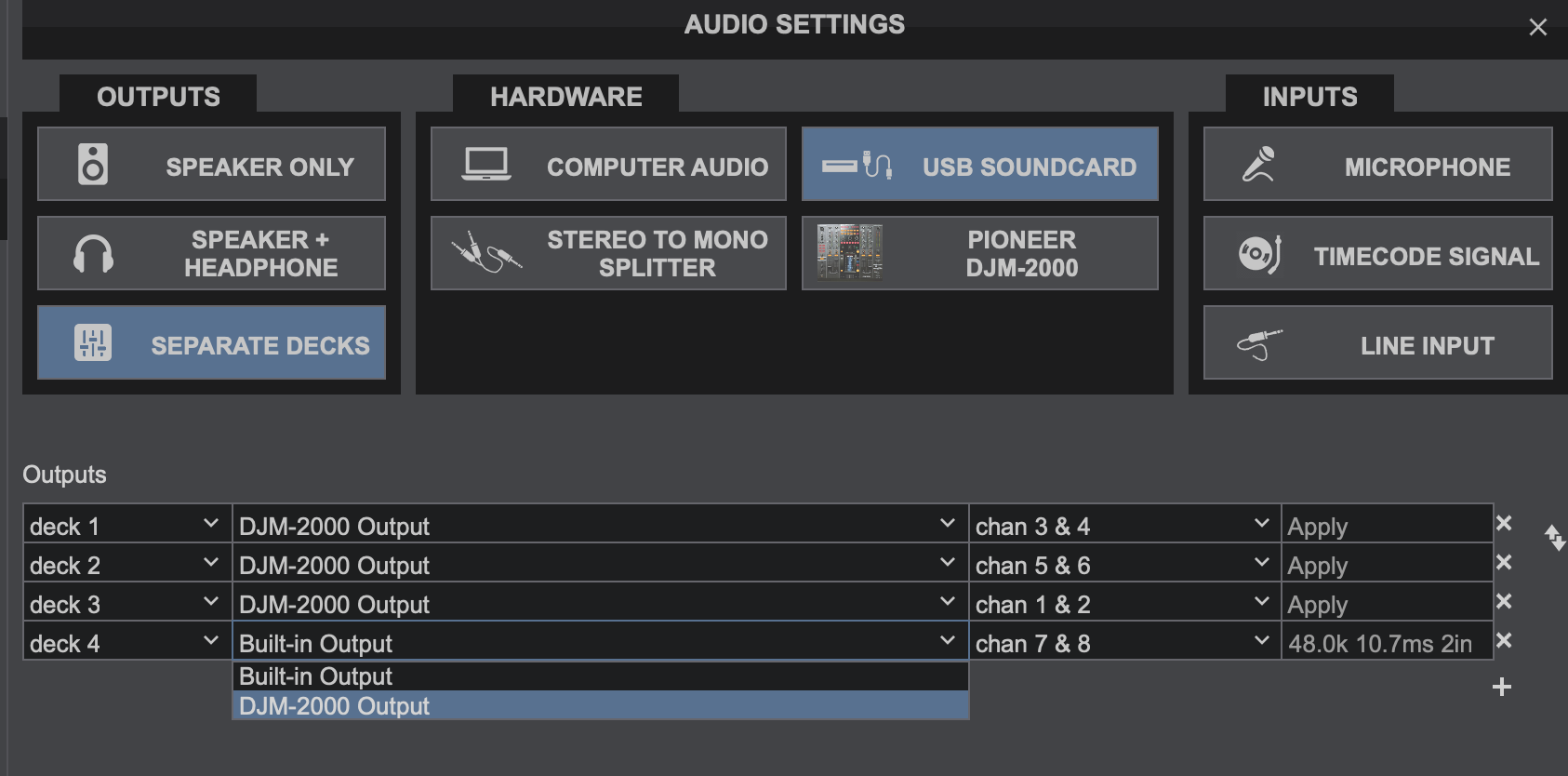Open the deck 3 source dropdown
Image resolution: width=1568 pixels, height=776 pixels.
coord(127,602)
